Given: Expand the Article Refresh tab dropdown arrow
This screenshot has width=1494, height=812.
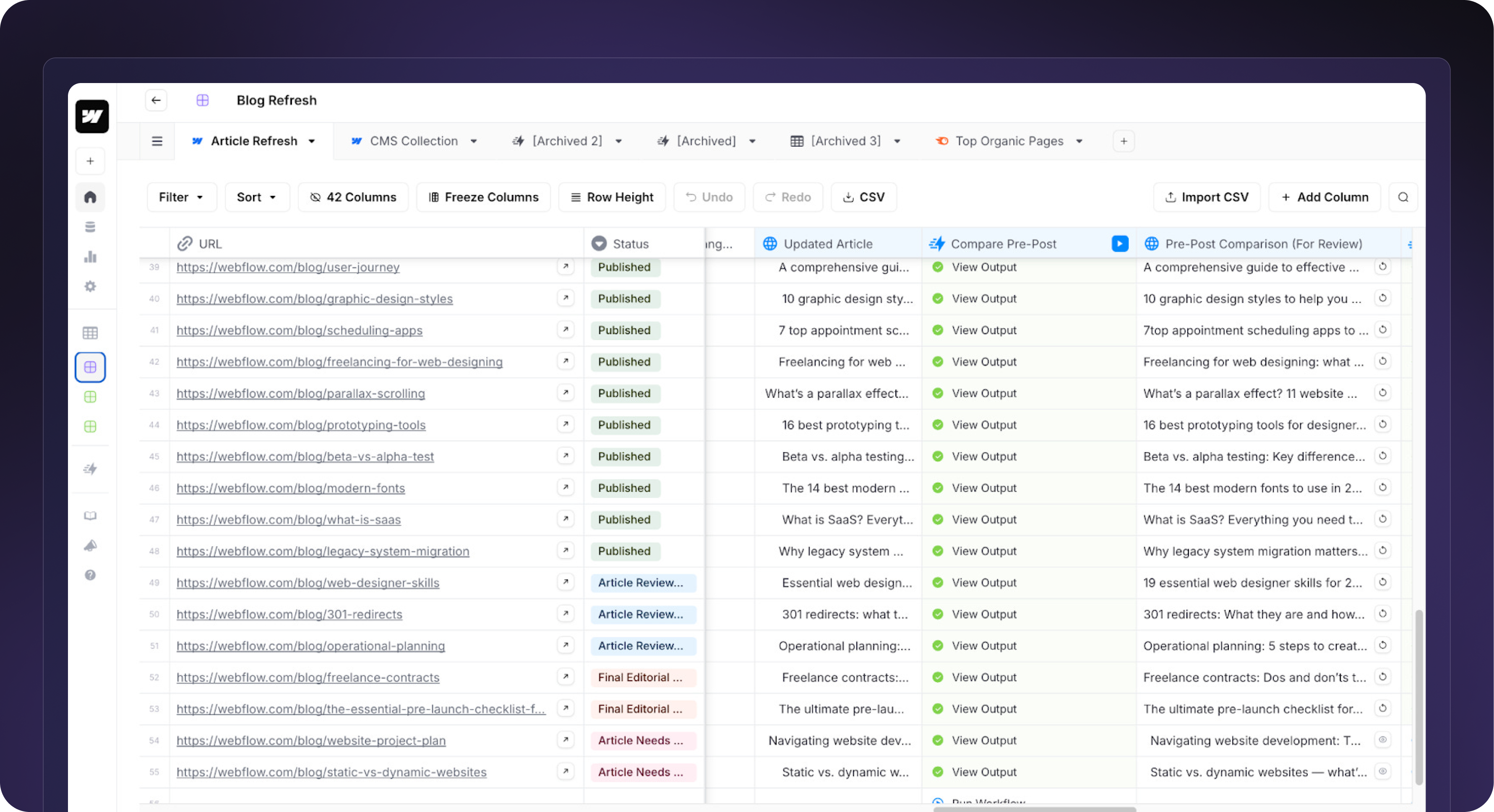Looking at the screenshot, I should [x=311, y=141].
